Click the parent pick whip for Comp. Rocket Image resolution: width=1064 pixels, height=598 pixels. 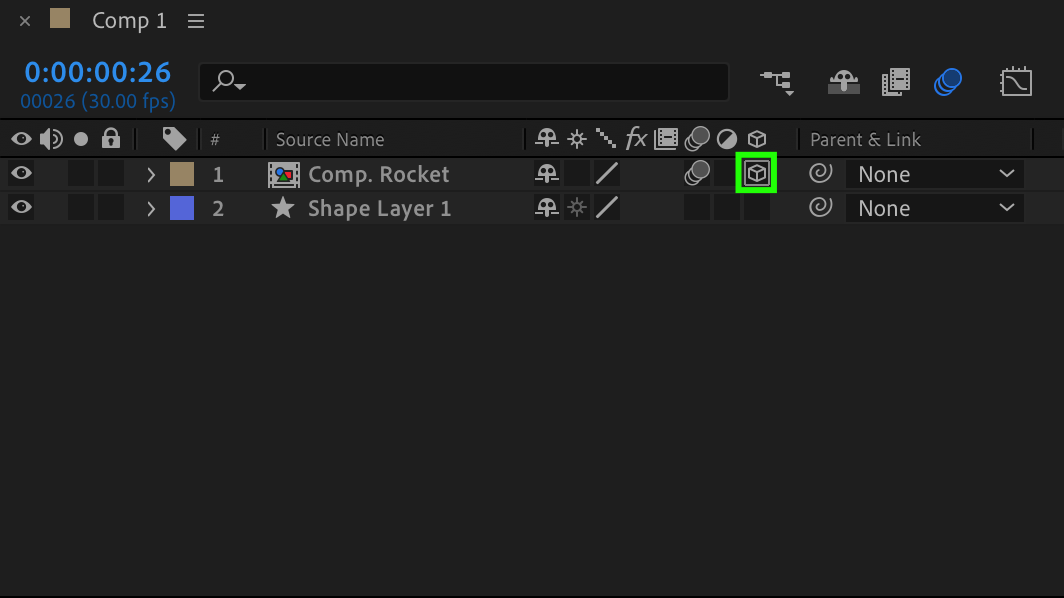coord(820,174)
